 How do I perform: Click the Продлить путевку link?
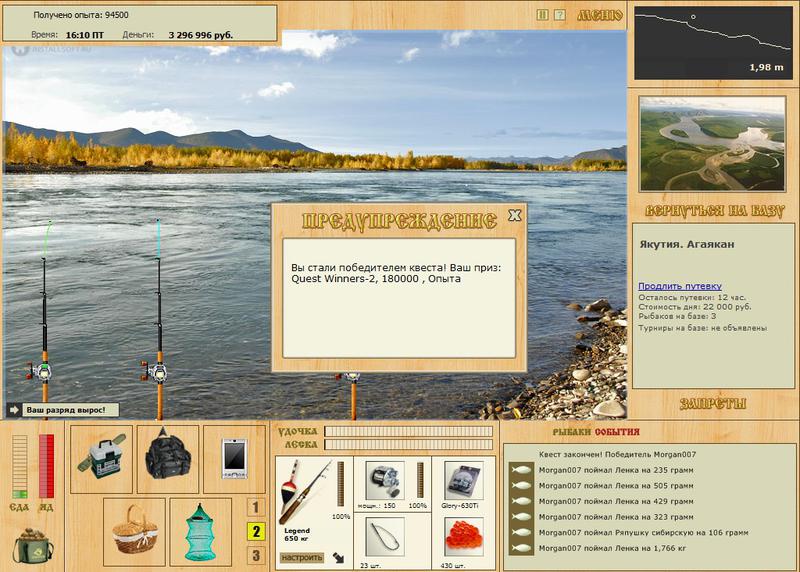tap(680, 286)
